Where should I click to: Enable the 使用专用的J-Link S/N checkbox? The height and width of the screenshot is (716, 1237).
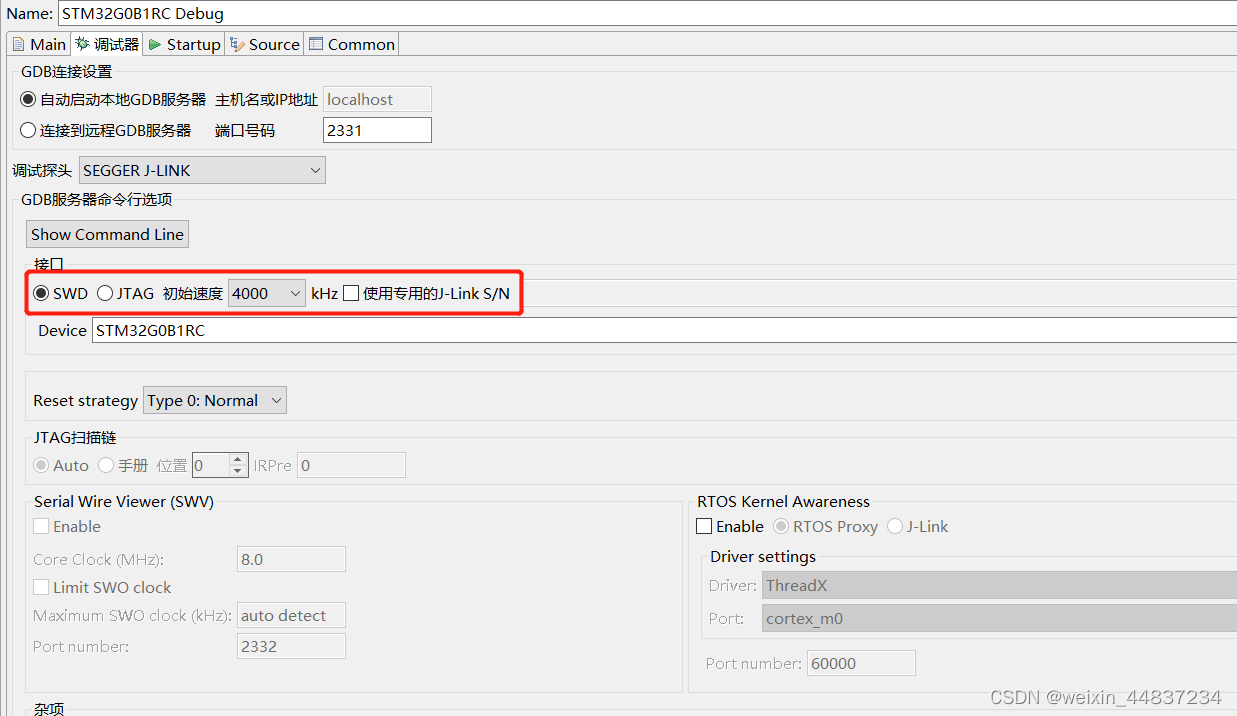tap(351, 292)
